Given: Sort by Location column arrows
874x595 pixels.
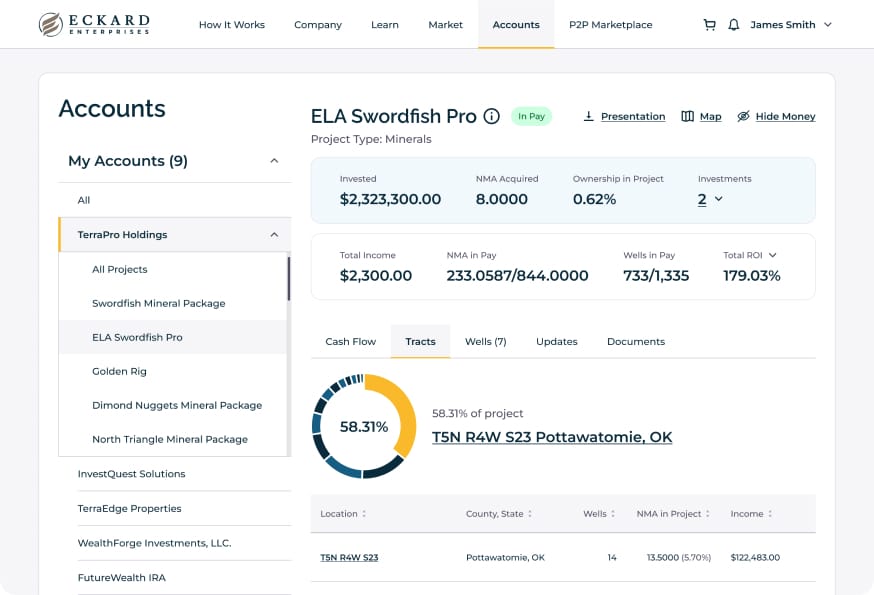Looking at the screenshot, I should click(x=364, y=514).
